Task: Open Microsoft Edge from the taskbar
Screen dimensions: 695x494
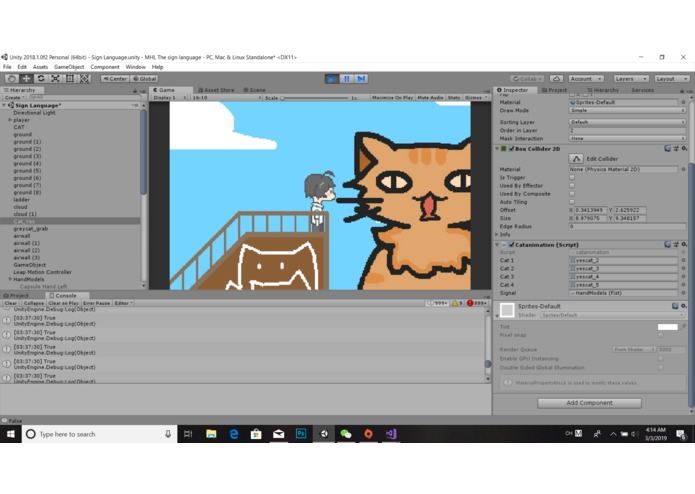Action: tap(234, 434)
